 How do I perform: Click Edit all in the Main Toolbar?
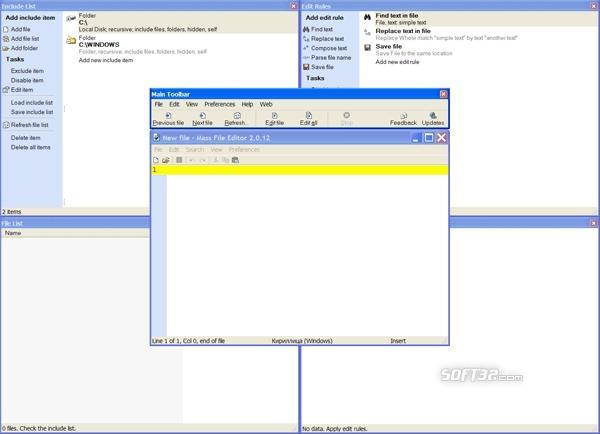click(x=308, y=119)
